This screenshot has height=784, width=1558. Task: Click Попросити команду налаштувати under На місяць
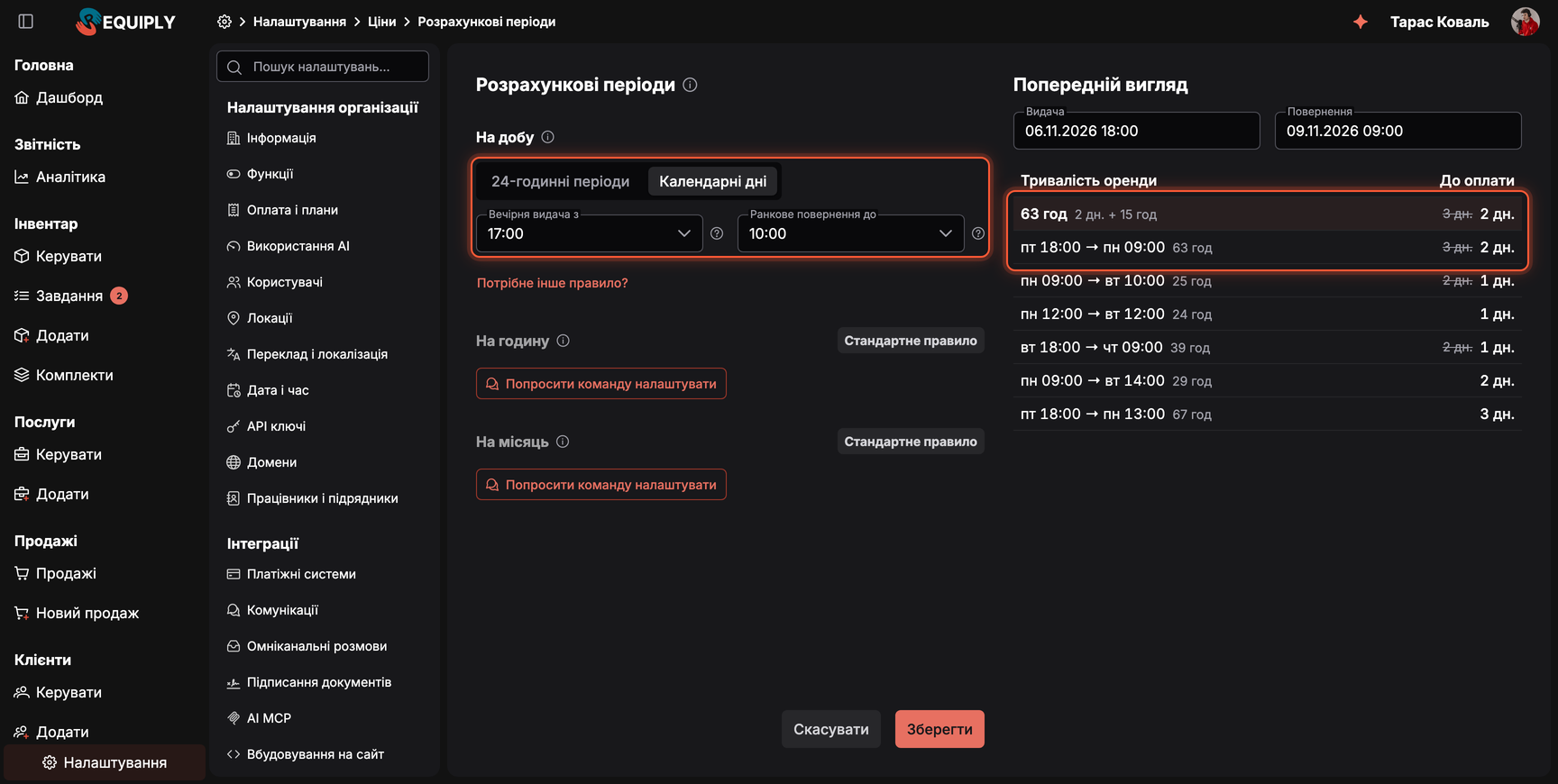pos(601,485)
